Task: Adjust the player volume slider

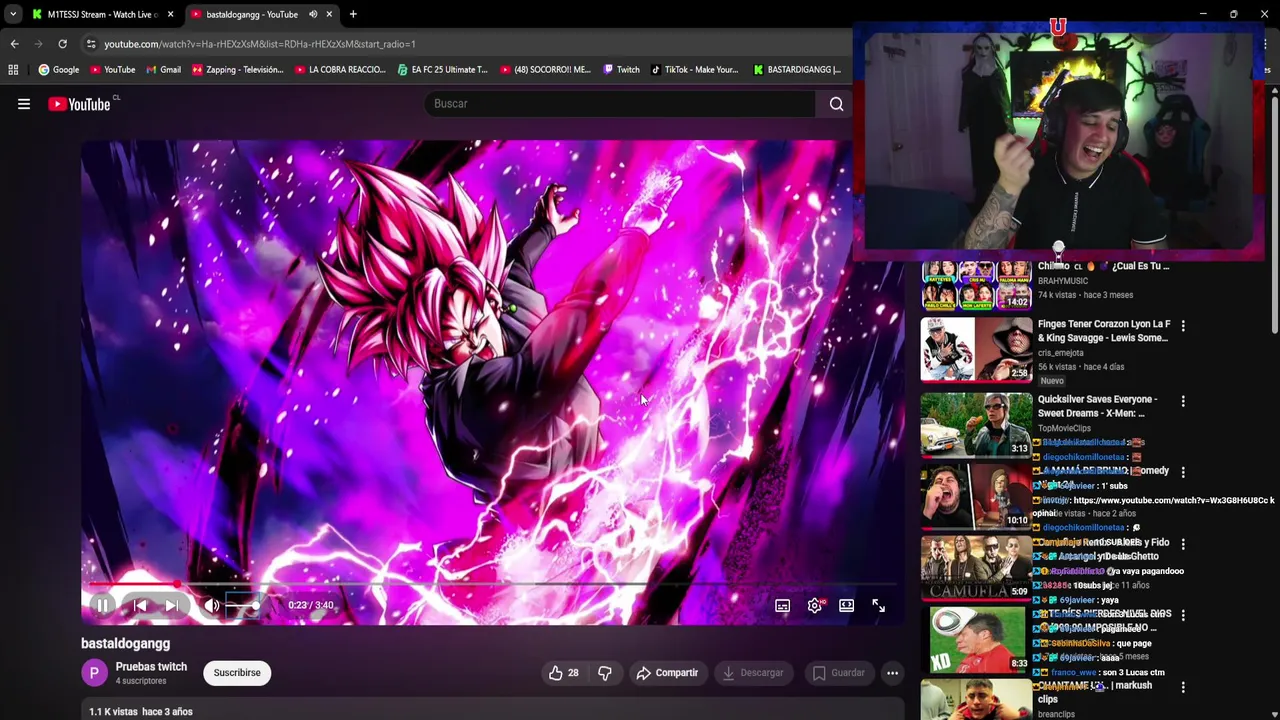Action: (x=243, y=605)
